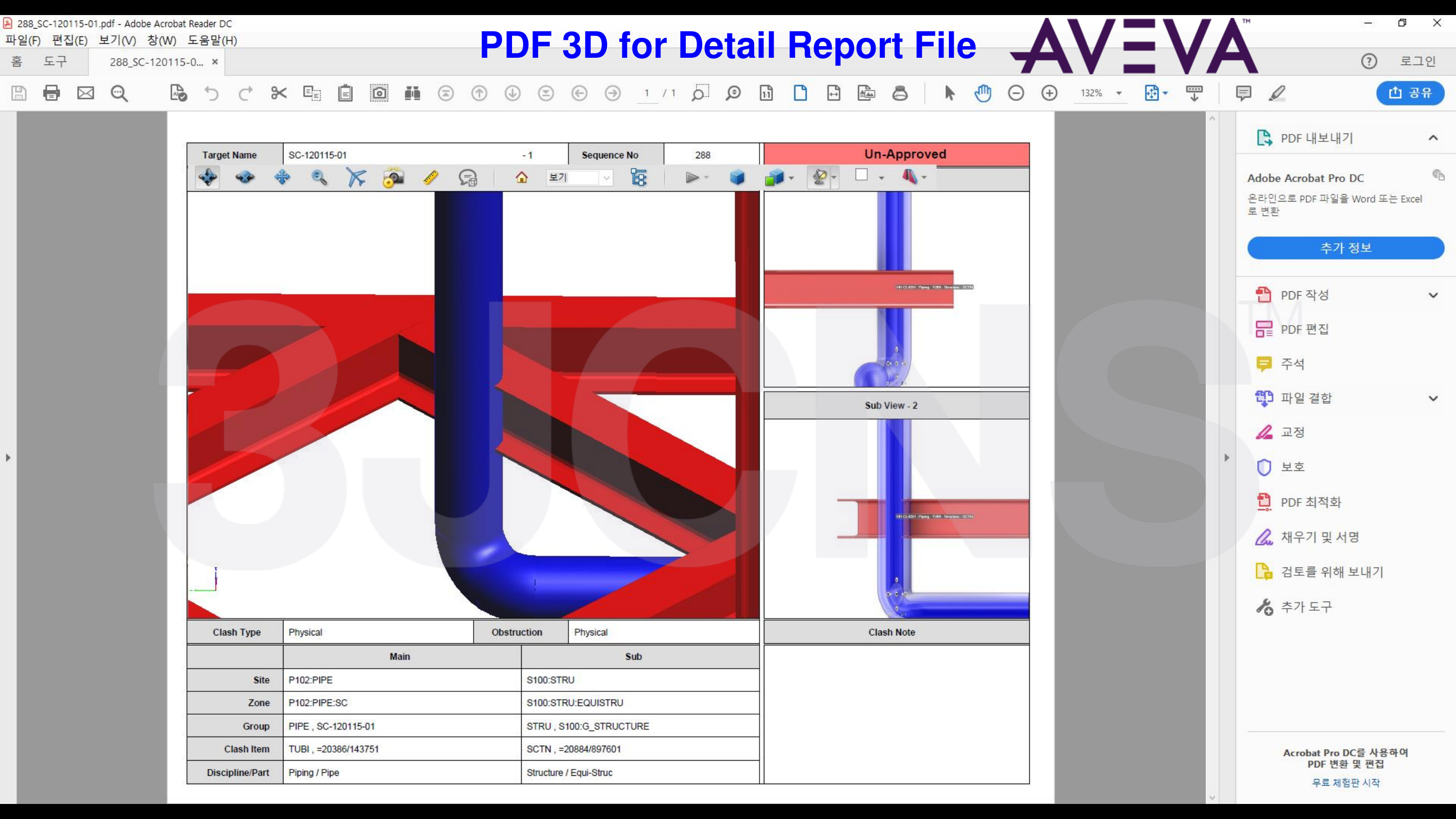Open cross section dropdown arrow
The height and width of the screenshot is (819, 1456).
(924, 178)
